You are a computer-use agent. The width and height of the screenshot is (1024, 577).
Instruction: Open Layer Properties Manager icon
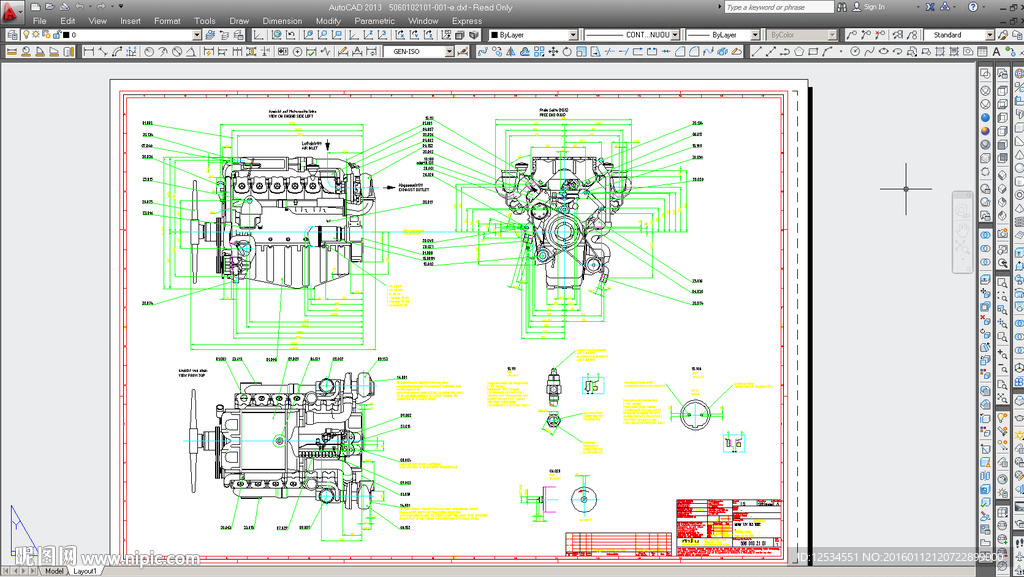[x=12, y=35]
